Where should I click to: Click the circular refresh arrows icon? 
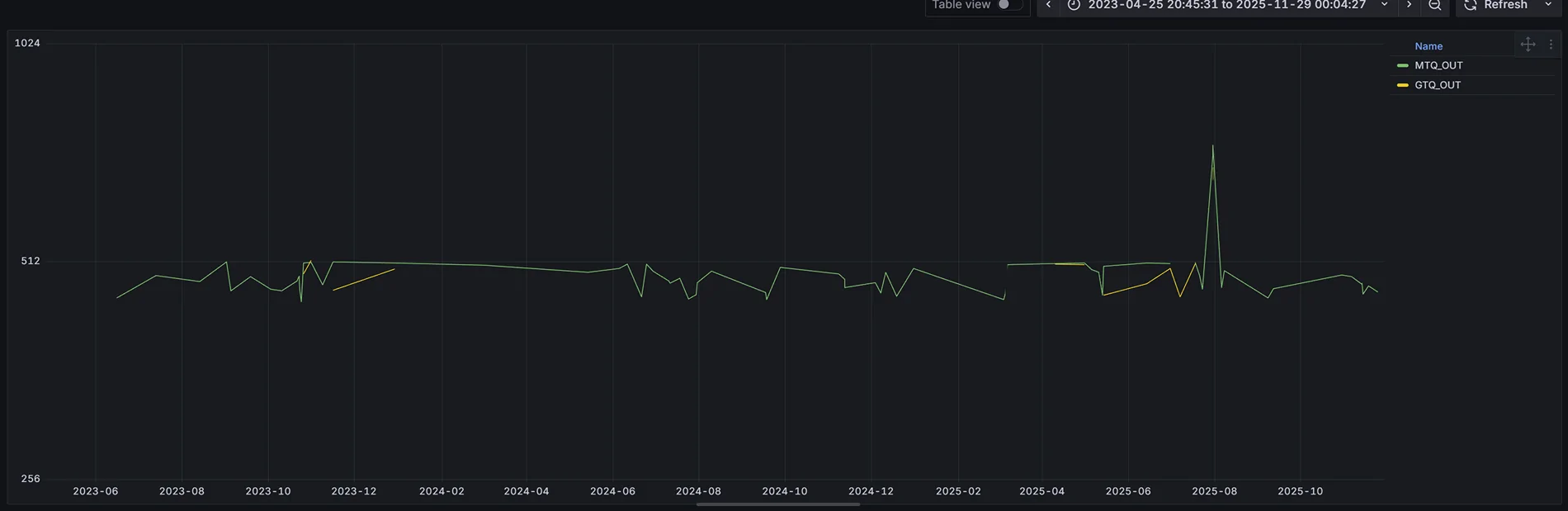[1471, 5]
